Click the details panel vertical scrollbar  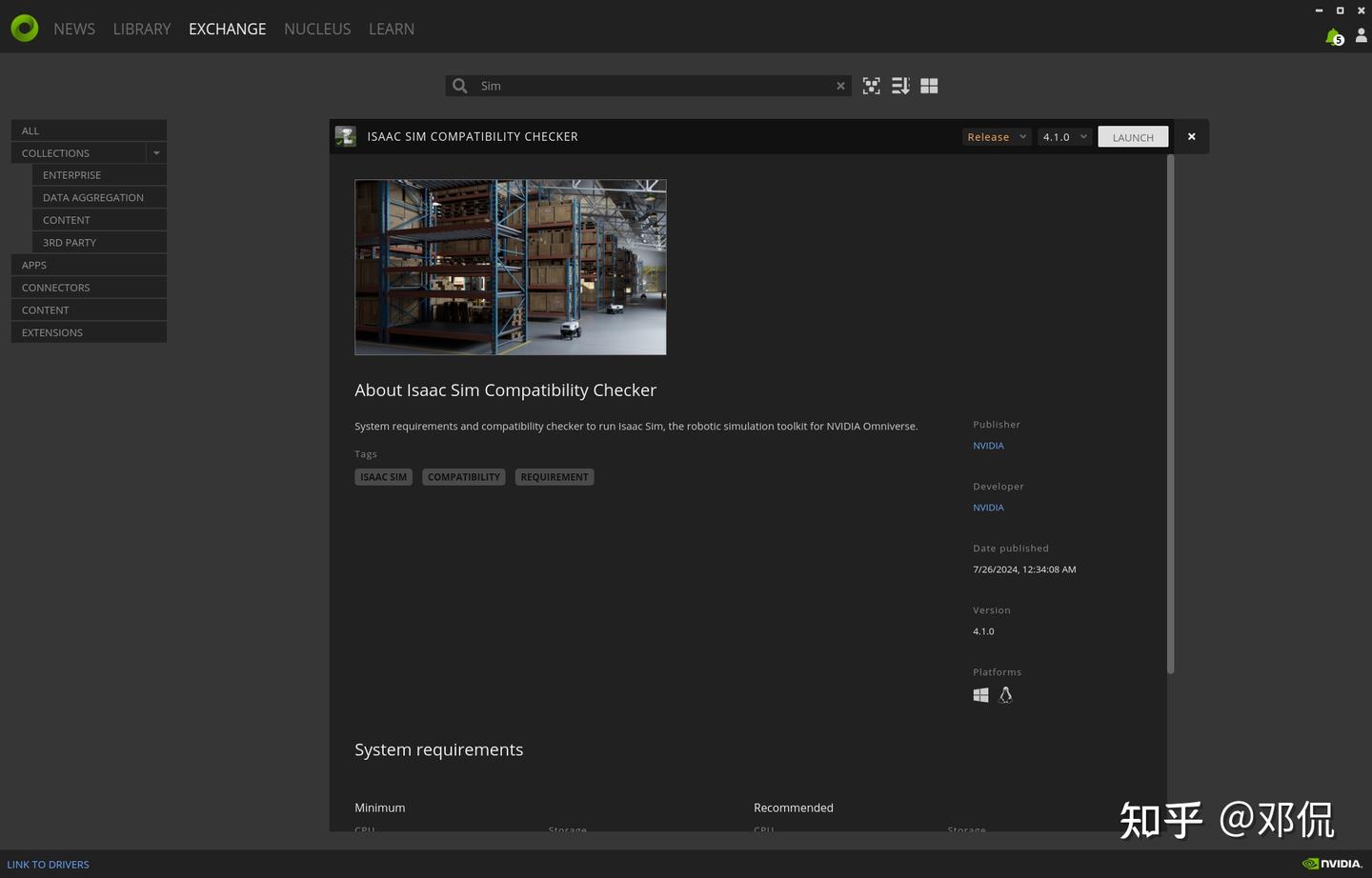click(1170, 414)
